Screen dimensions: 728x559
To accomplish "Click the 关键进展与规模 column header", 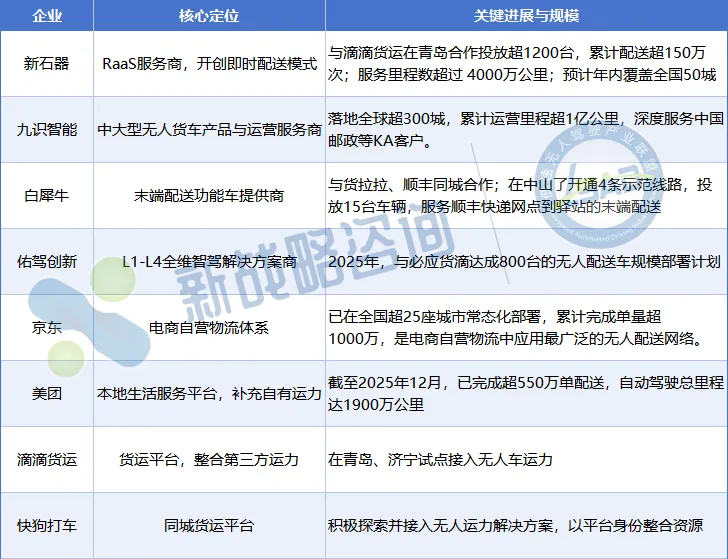I will 526,16.
